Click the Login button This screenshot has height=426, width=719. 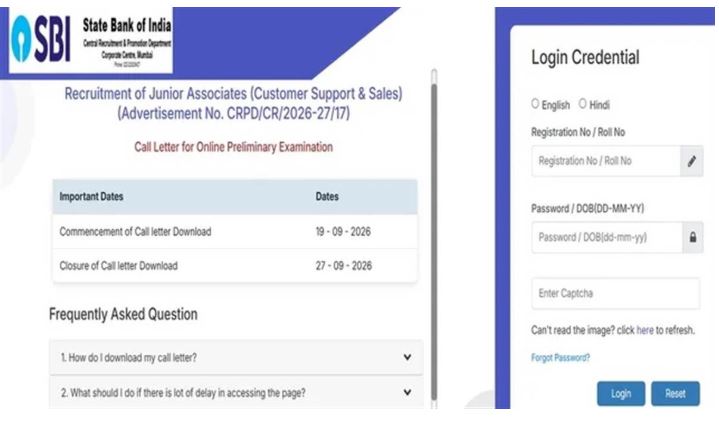point(621,393)
